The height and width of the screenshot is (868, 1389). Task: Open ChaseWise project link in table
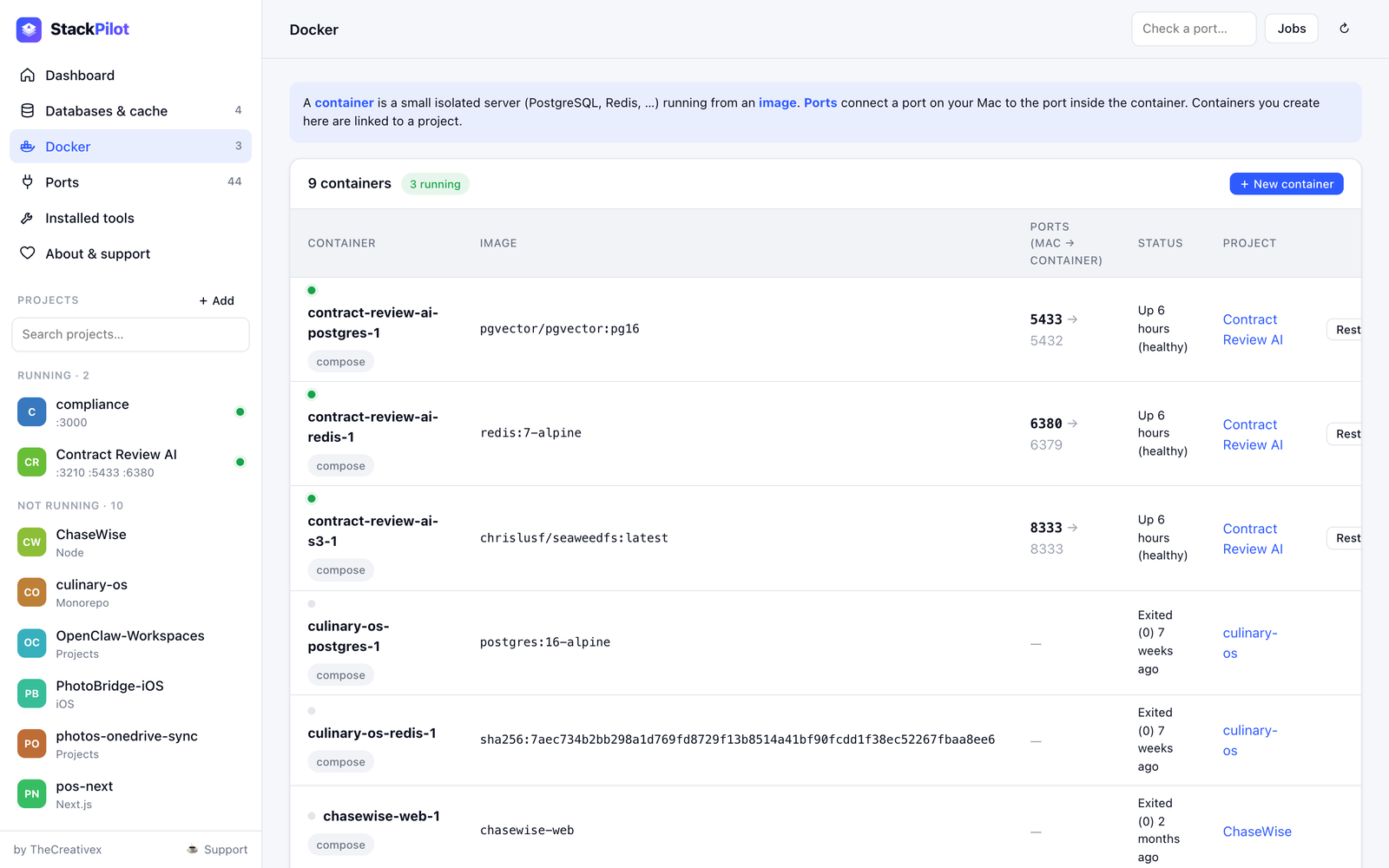click(x=1257, y=832)
